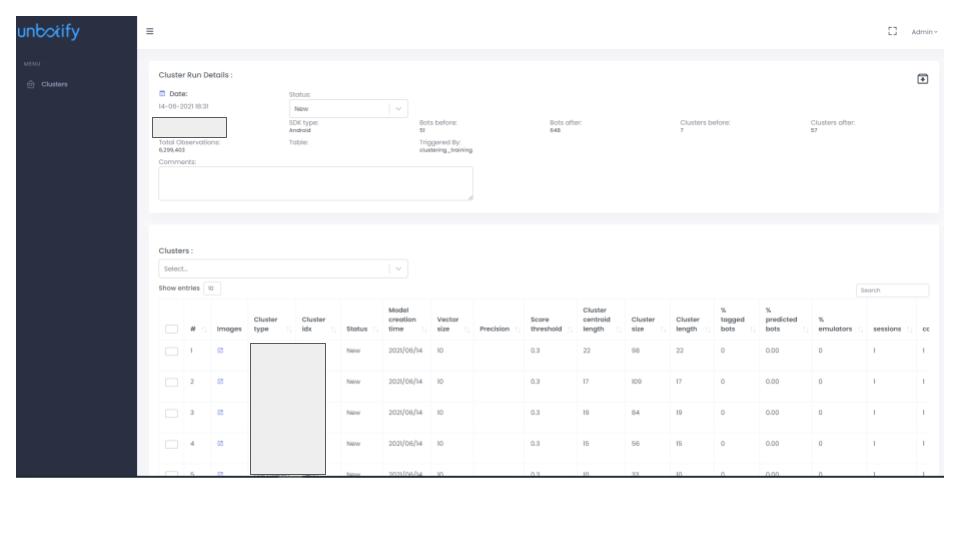Tick the checkbox for row 4

point(171,444)
